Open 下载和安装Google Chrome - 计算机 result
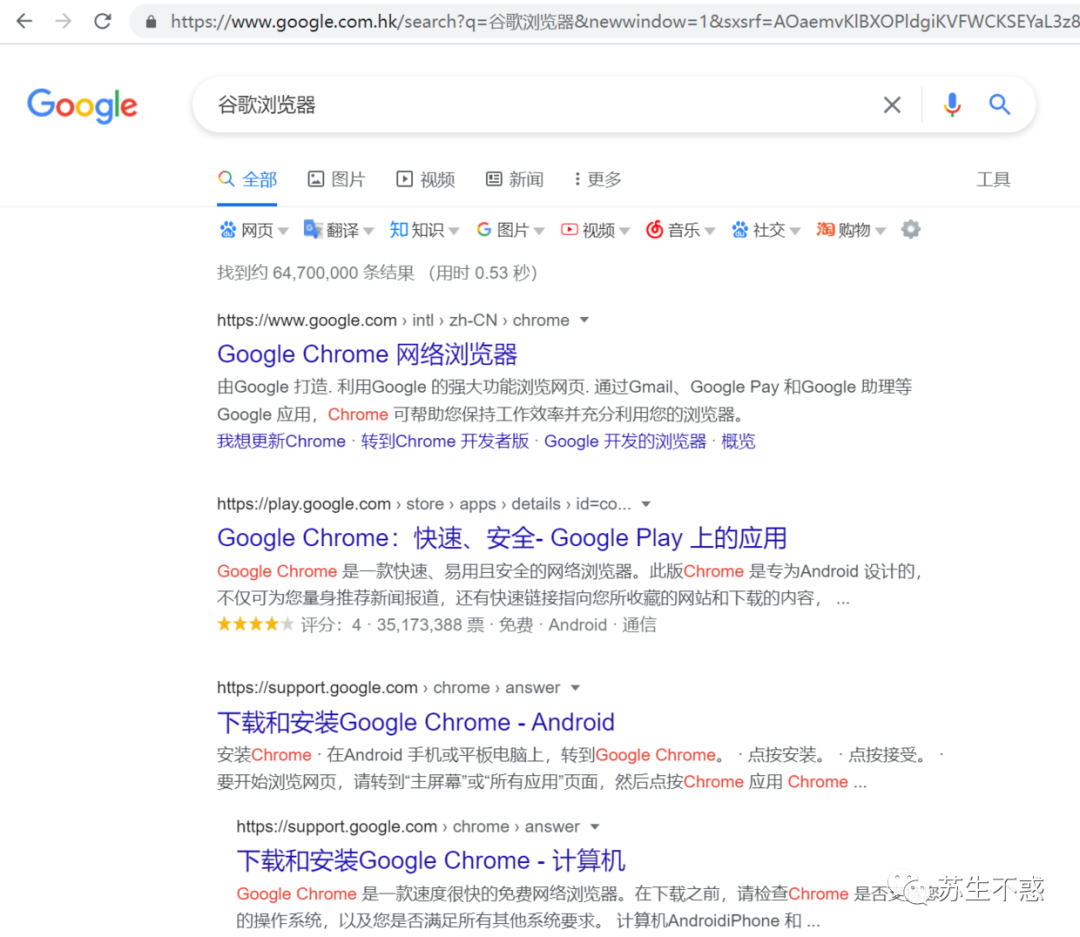 (x=430, y=861)
